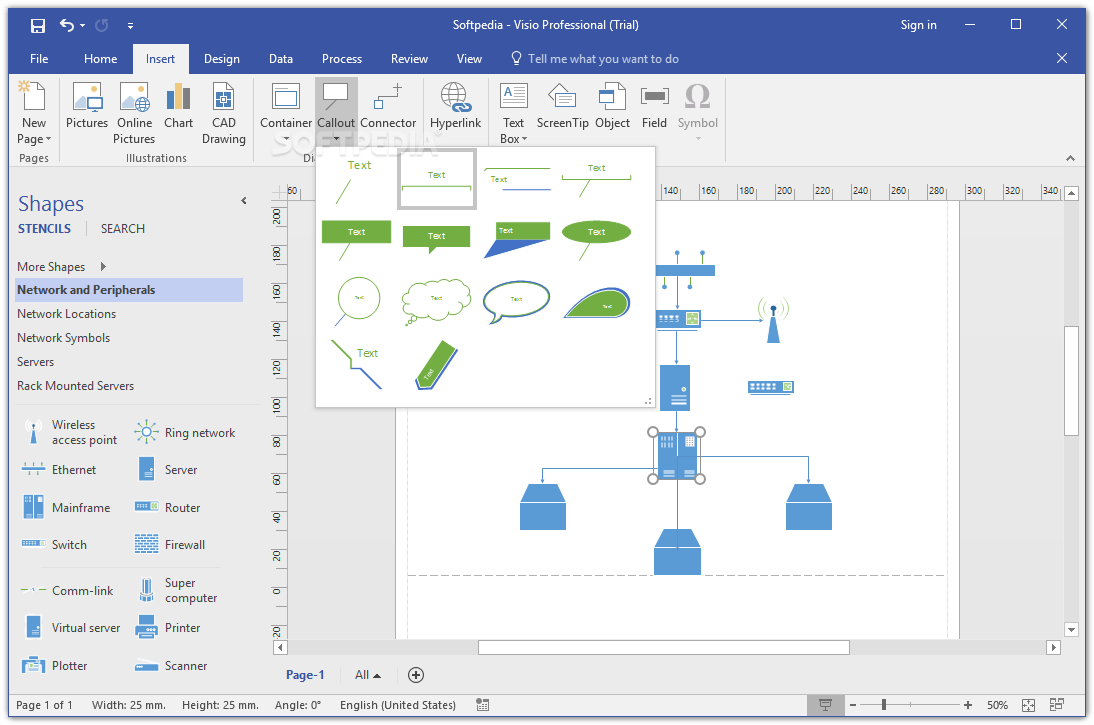Insert an Object
Screen dimensions: 1094x725
click(613, 105)
